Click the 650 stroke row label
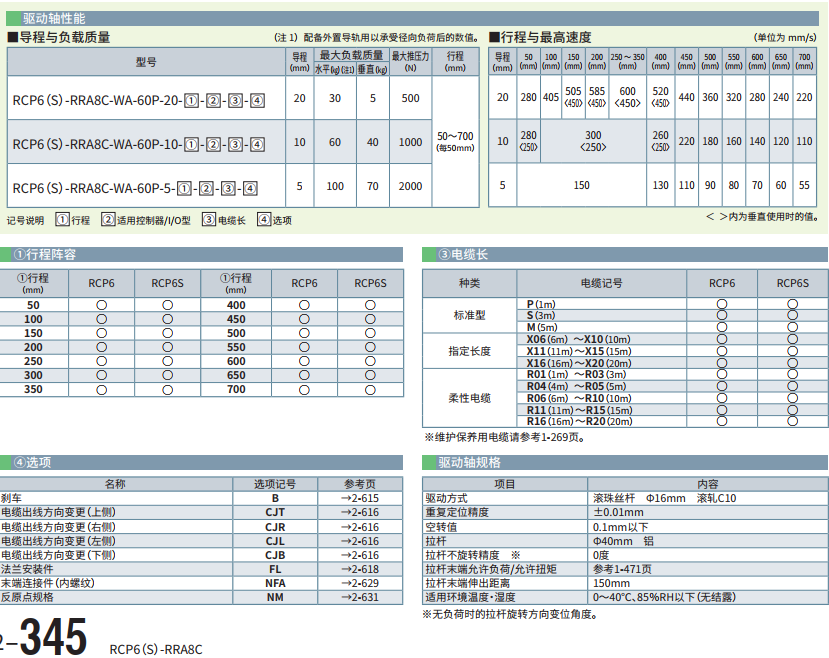 [x=236, y=375]
